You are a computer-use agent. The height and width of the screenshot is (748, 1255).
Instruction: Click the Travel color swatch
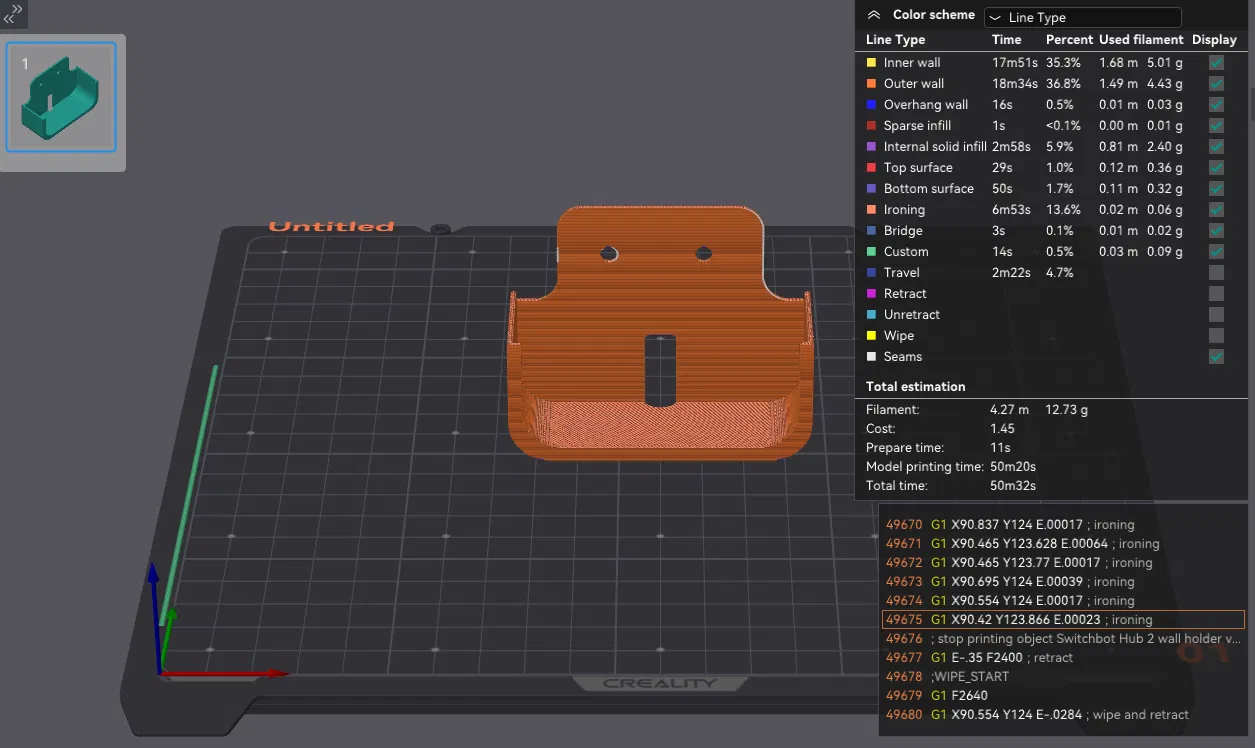[x=871, y=272]
